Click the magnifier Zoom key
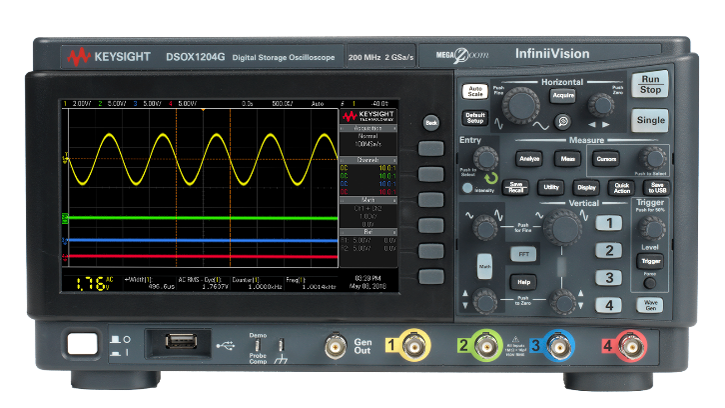 point(563,122)
